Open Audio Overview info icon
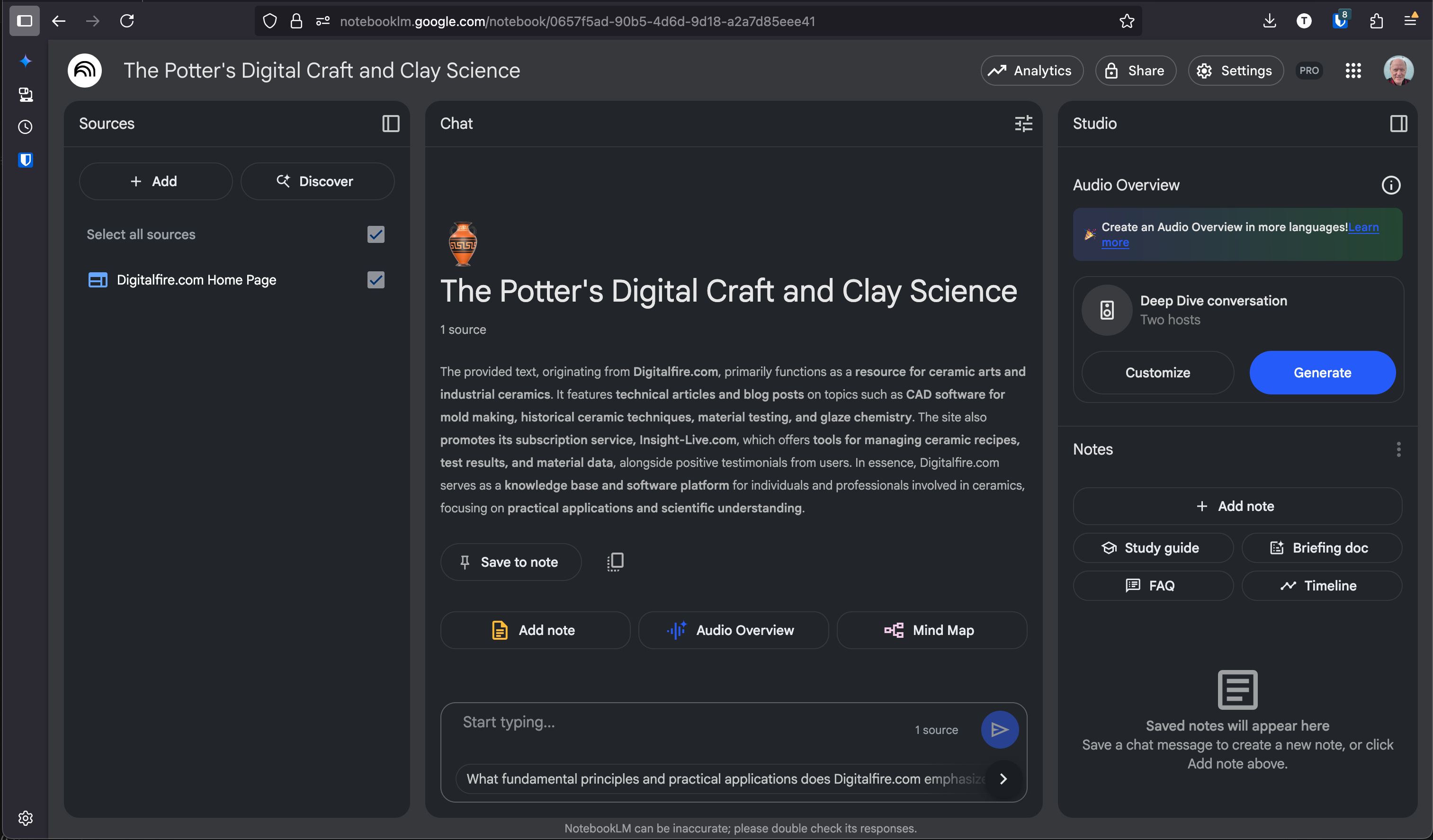 (1391, 185)
